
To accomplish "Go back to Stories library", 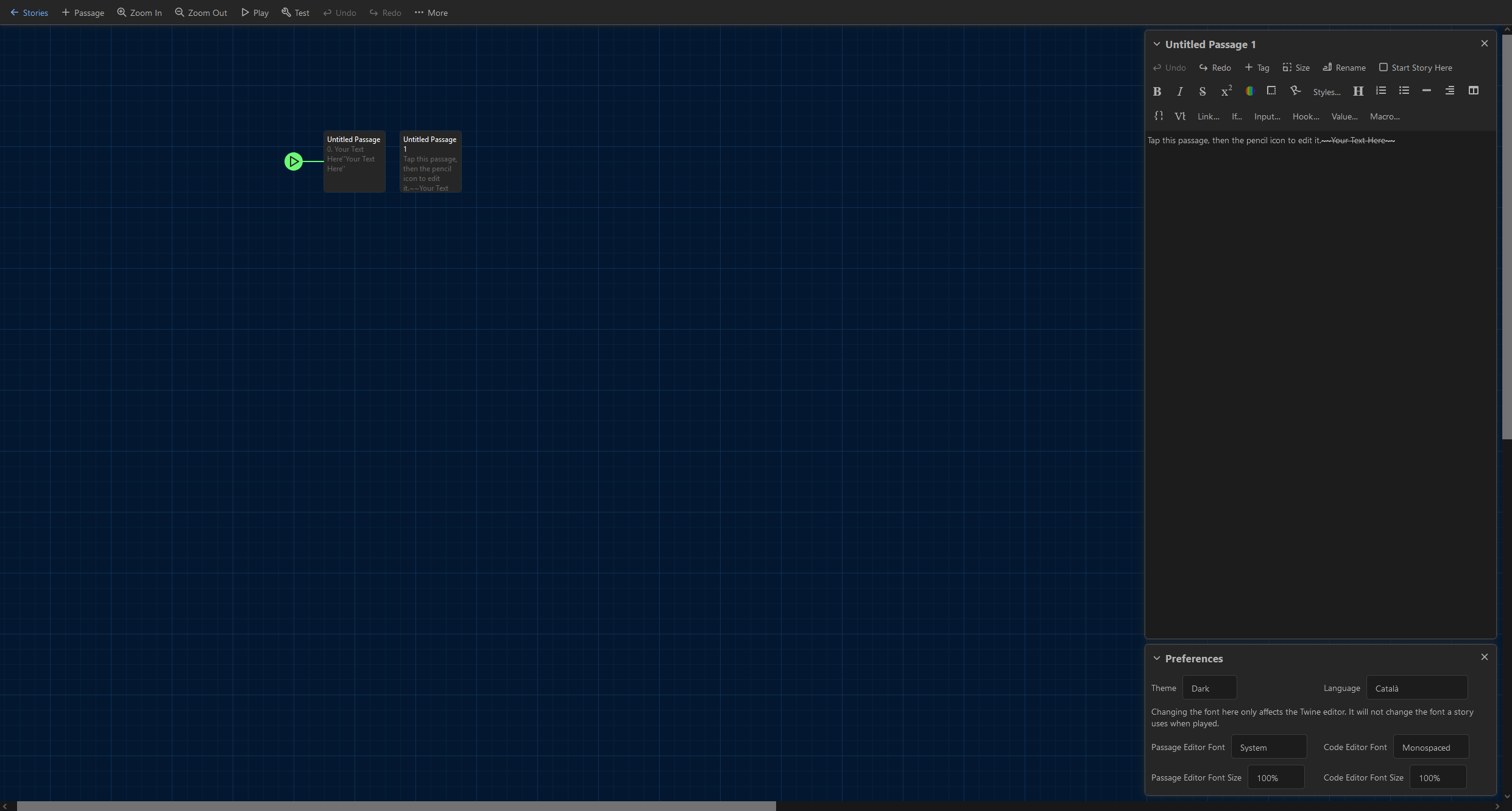I will pyautogui.click(x=29, y=13).
